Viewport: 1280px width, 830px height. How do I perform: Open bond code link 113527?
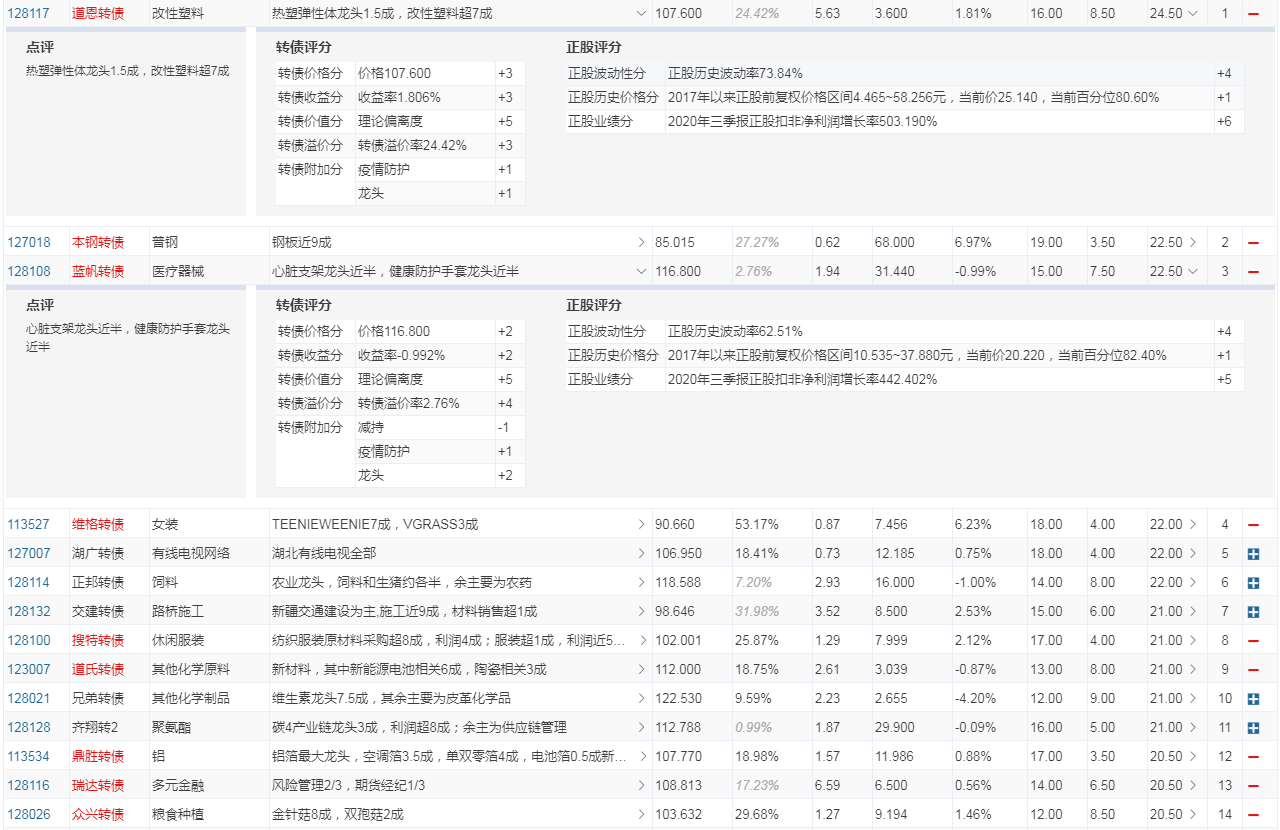point(28,525)
